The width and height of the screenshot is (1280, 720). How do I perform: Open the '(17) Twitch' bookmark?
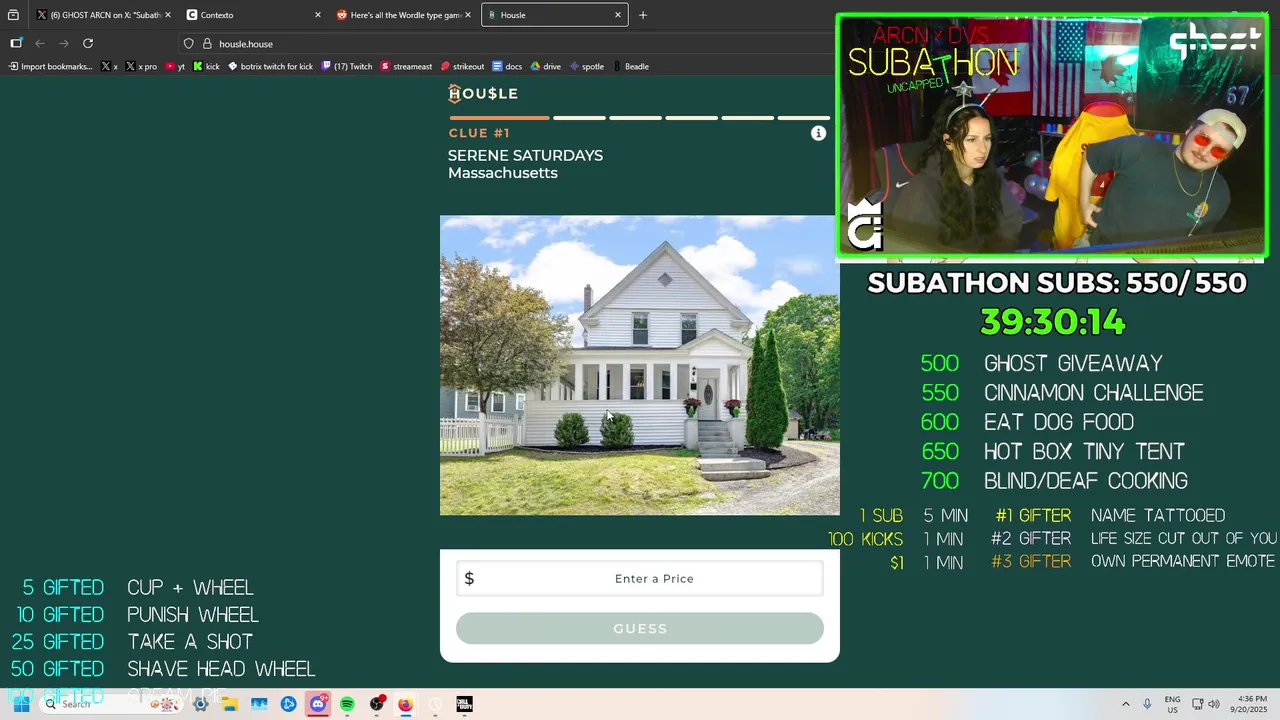pos(347,66)
